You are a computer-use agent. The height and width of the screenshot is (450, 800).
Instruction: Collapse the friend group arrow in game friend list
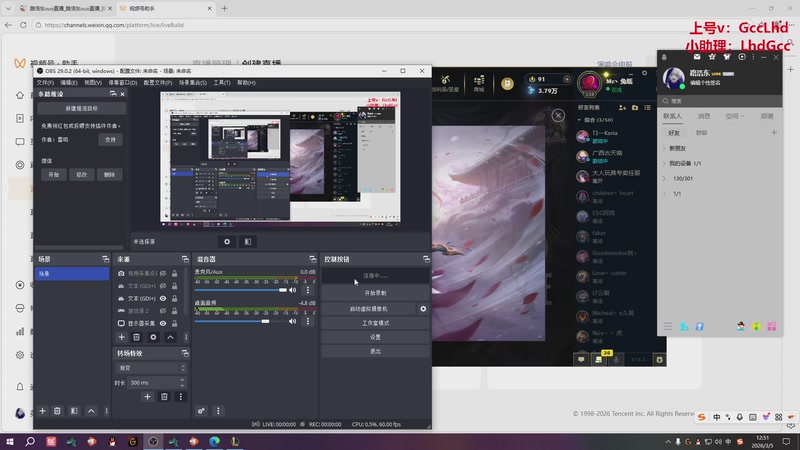point(579,120)
